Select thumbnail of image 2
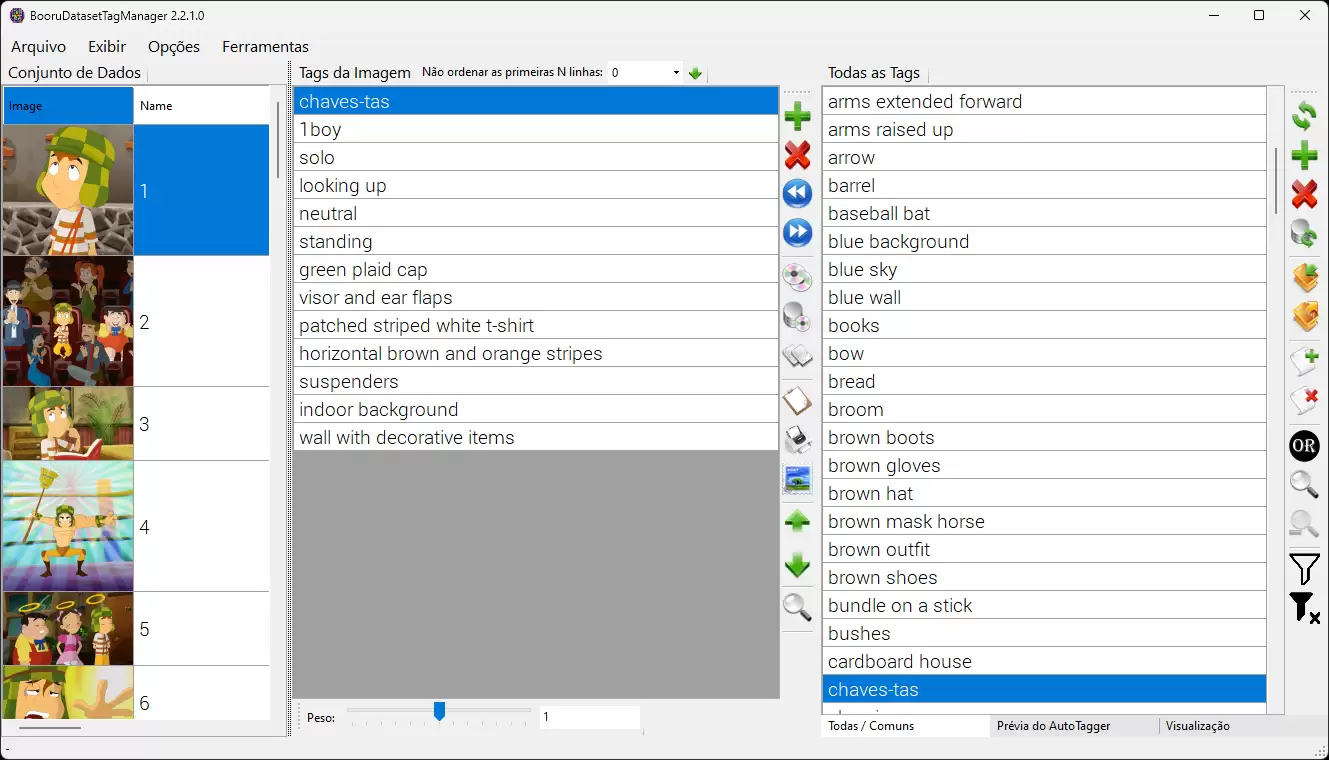The height and width of the screenshot is (760, 1329). coord(68,322)
